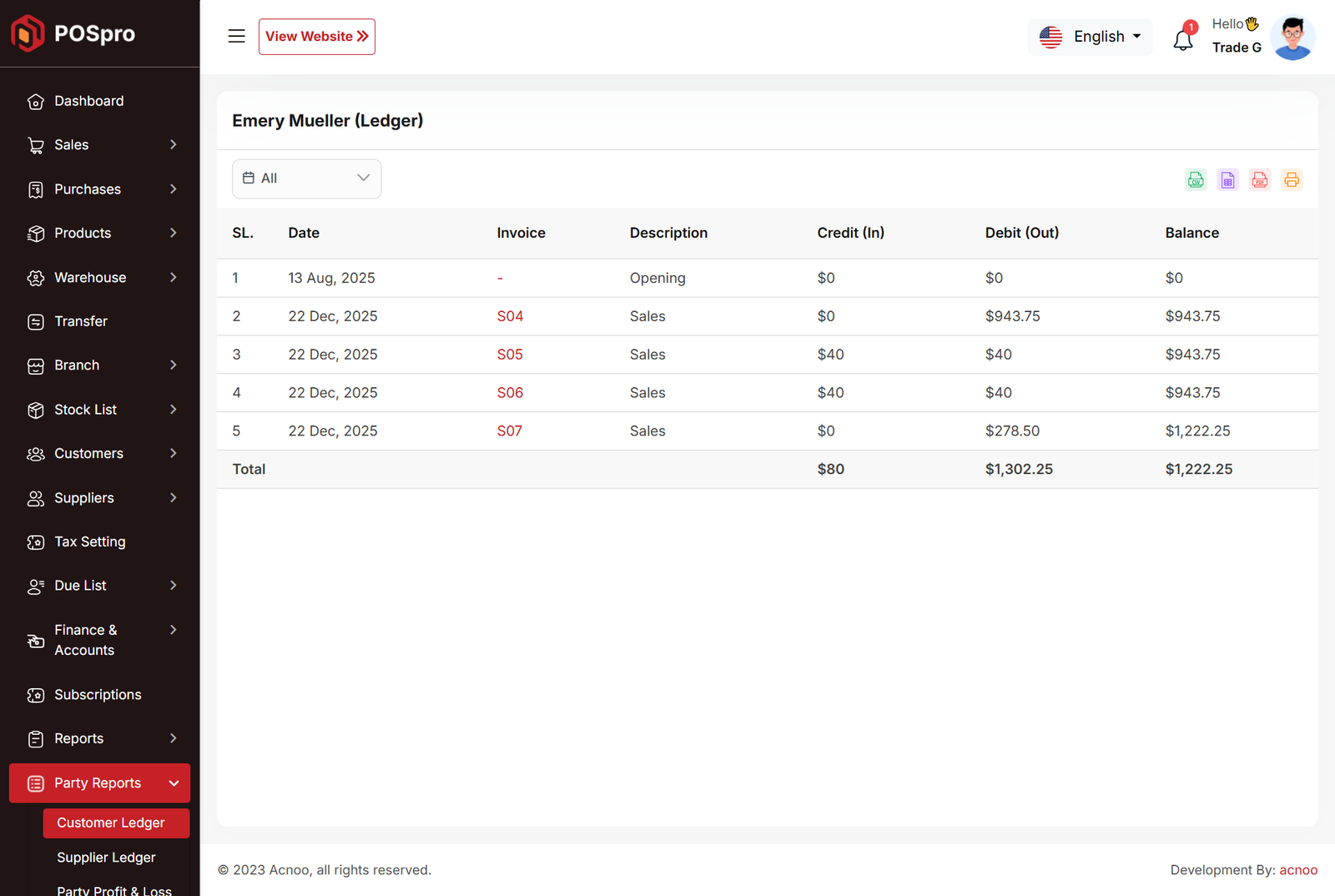Screen dimensions: 1335x896
Task: Click the user profile avatar
Action: [1292, 38]
